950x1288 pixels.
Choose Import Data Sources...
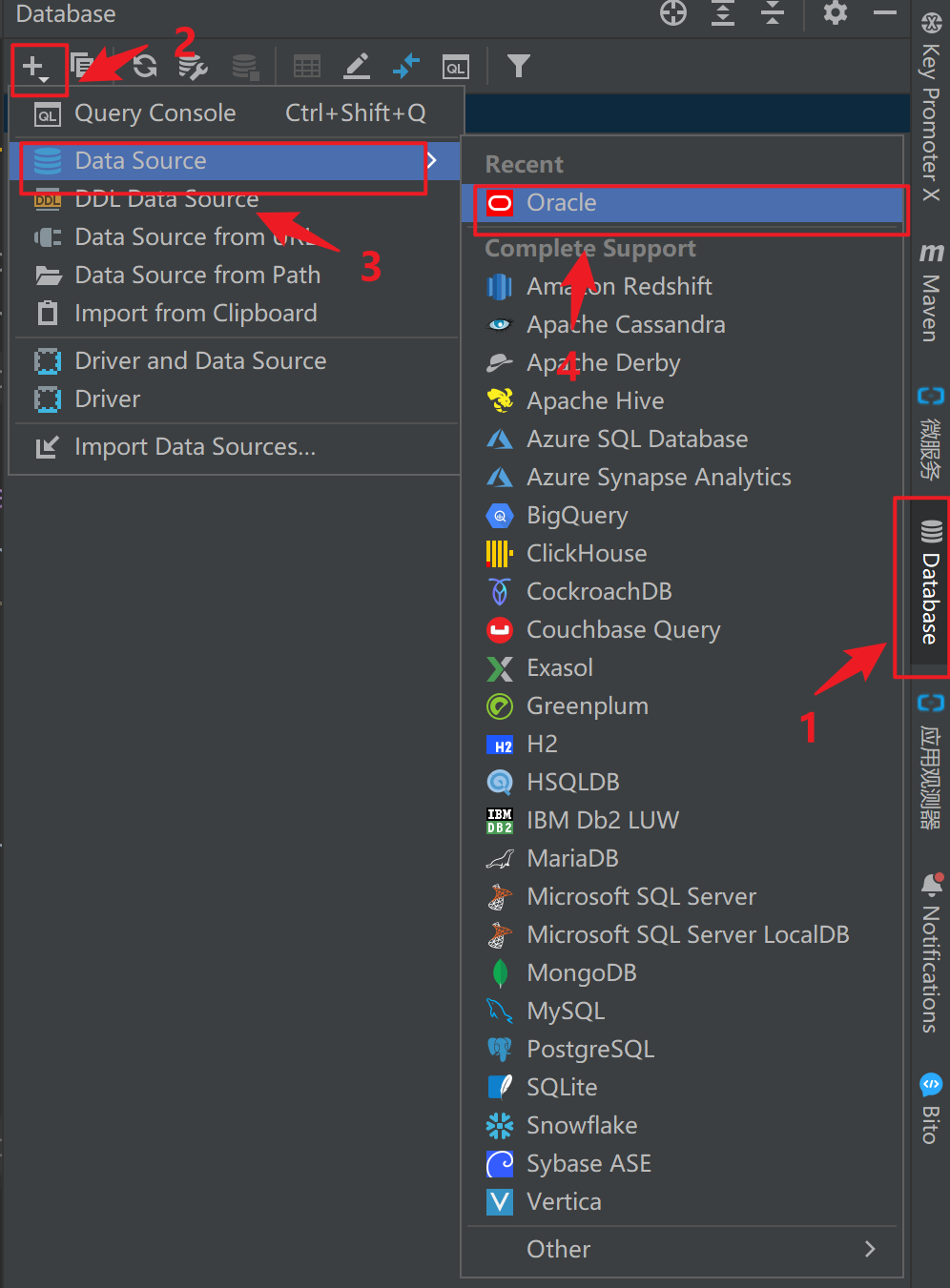pos(235,447)
